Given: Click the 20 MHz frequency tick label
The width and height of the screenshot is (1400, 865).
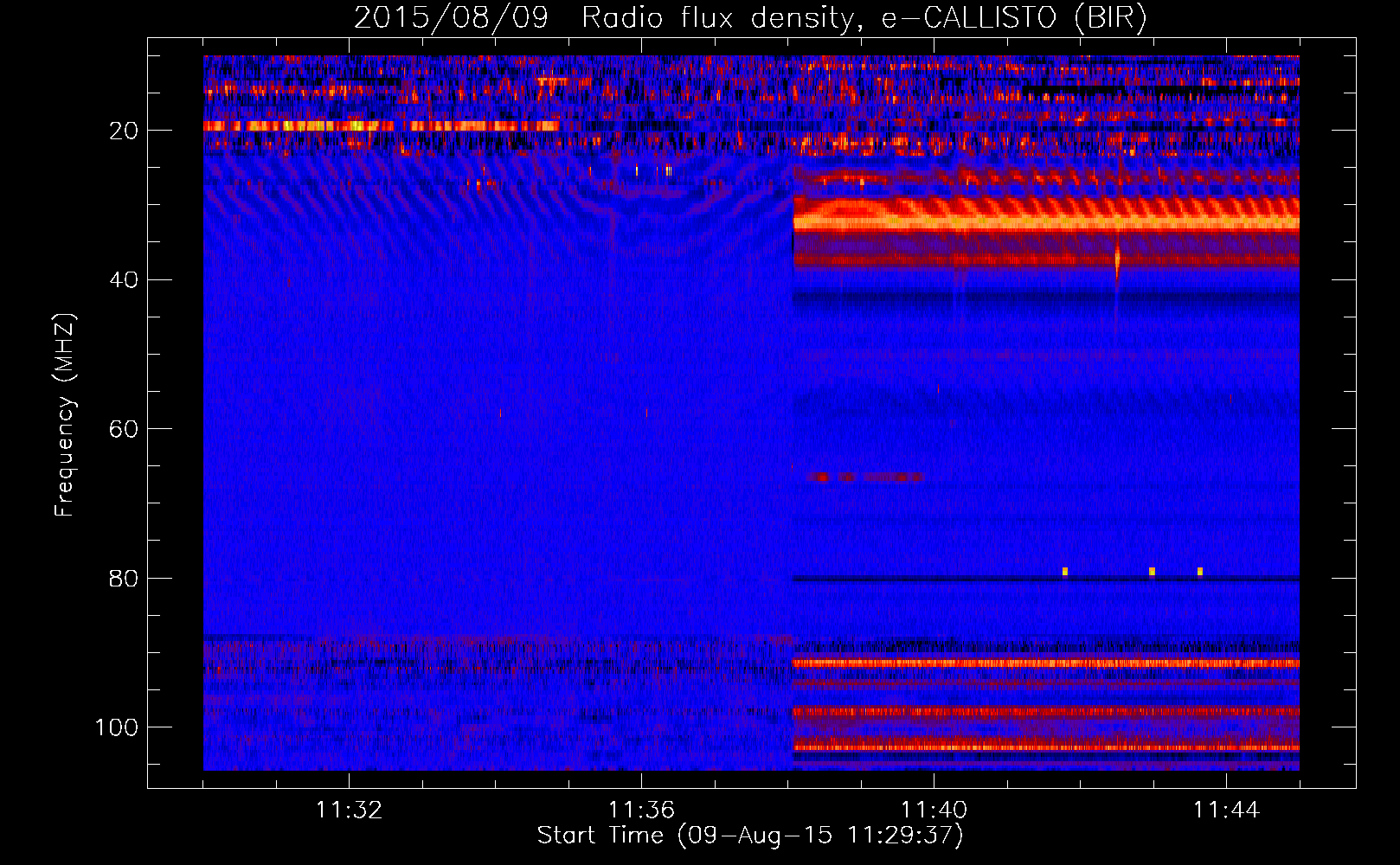Looking at the screenshot, I should point(124,131).
